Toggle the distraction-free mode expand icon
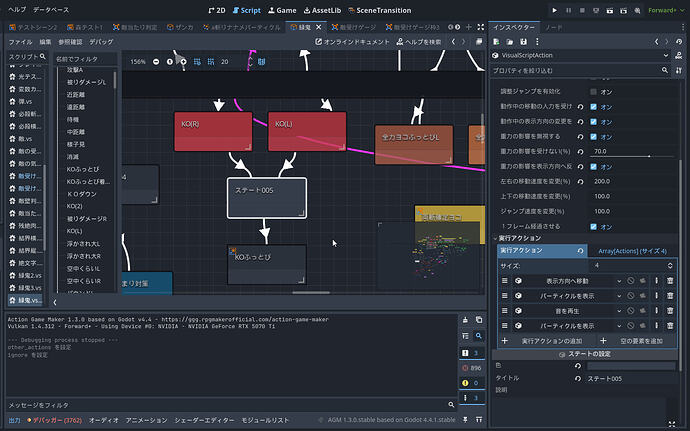This screenshot has width=690, height=431. tap(481, 27)
